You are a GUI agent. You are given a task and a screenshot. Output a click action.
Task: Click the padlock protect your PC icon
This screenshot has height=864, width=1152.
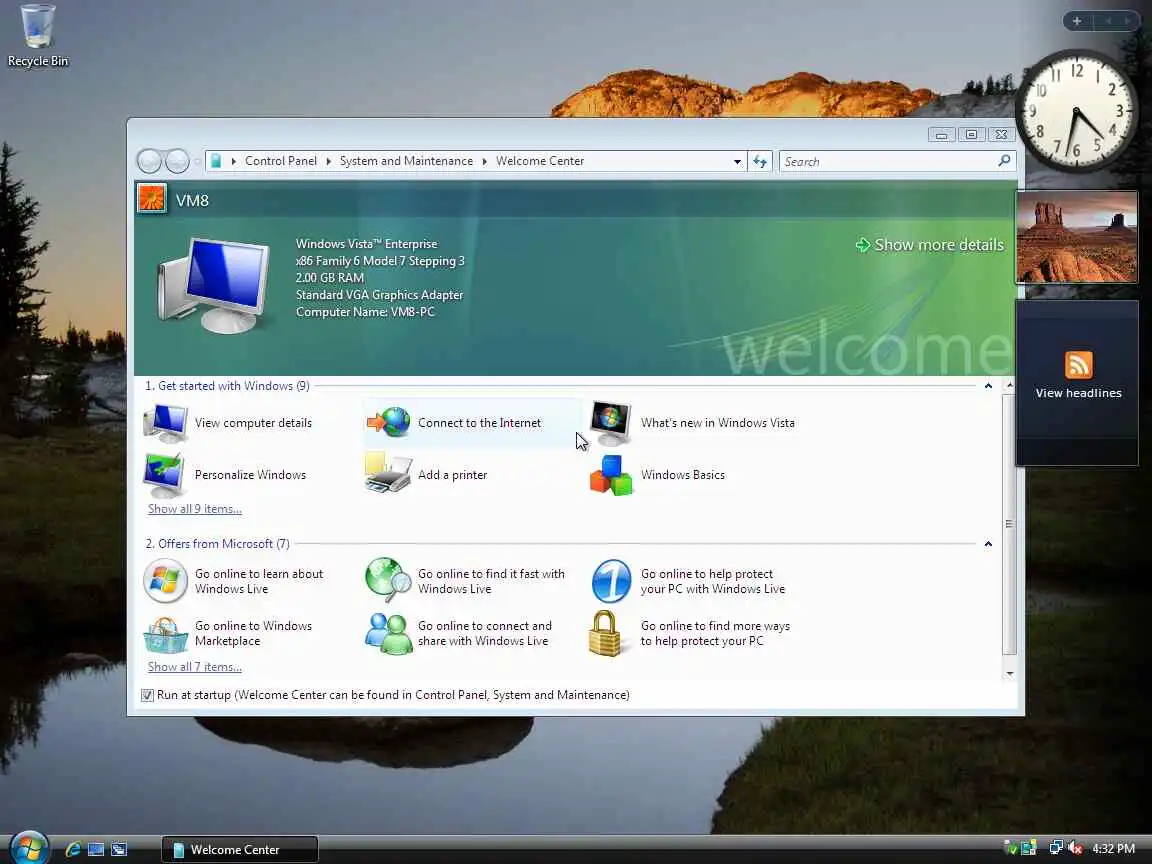click(605, 633)
